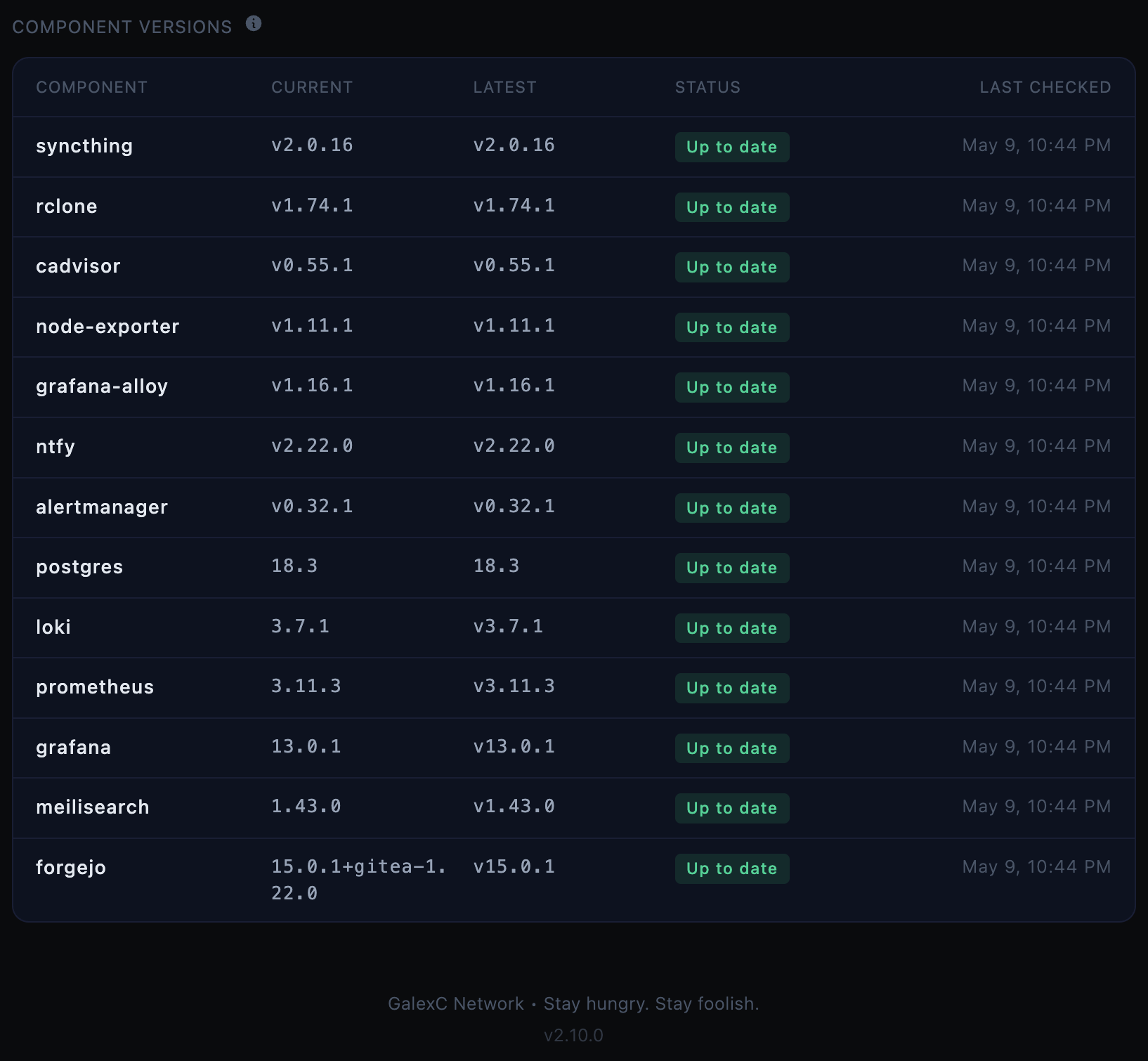Click the LATEST column header
1148x1061 pixels.
[x=504, y=87]
